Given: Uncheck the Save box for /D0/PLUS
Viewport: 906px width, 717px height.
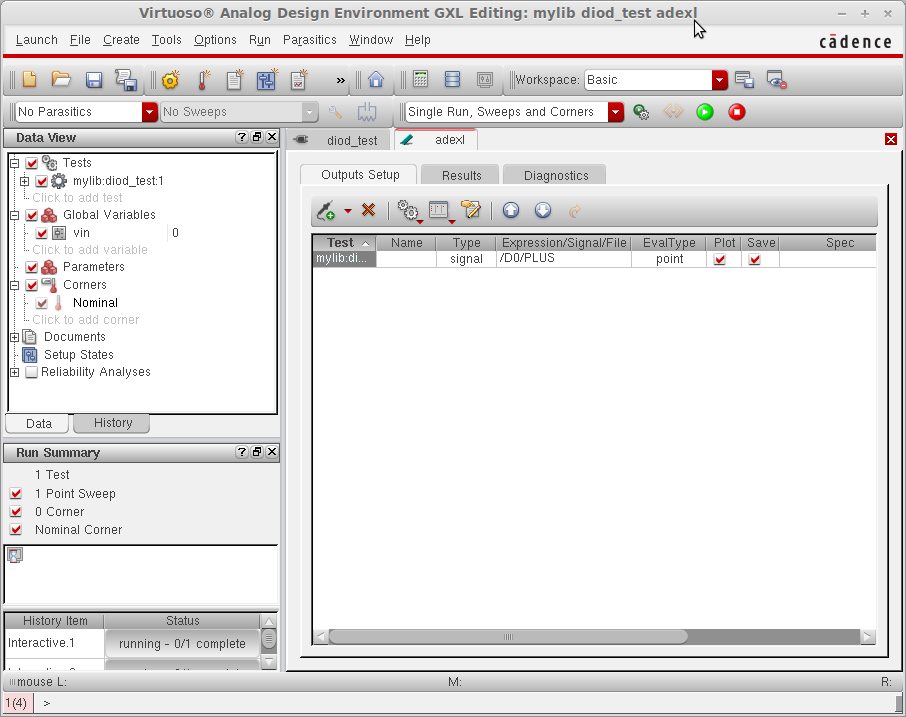Looking at the screenshot, I should [755, 259].
